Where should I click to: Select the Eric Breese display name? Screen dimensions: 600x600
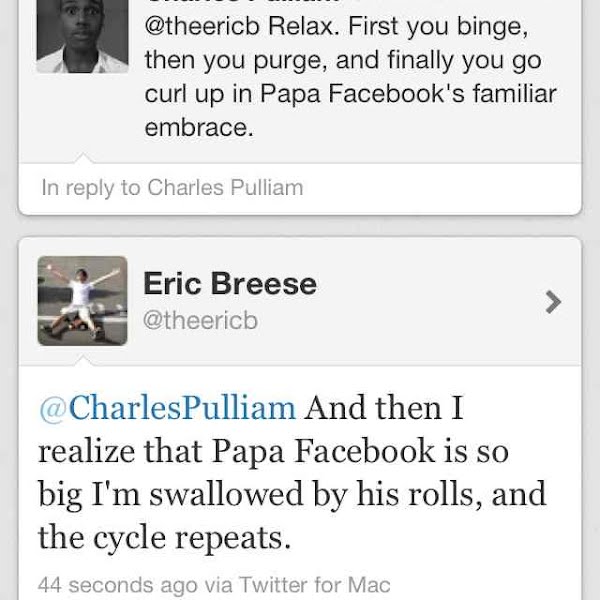tap(230, 284)
